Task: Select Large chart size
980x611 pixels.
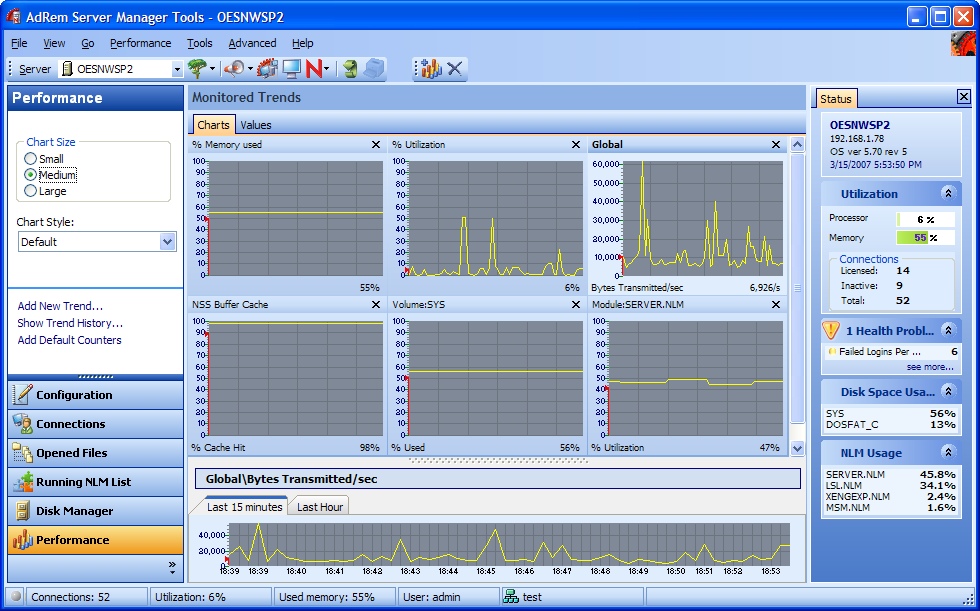Action: (45, 191)
